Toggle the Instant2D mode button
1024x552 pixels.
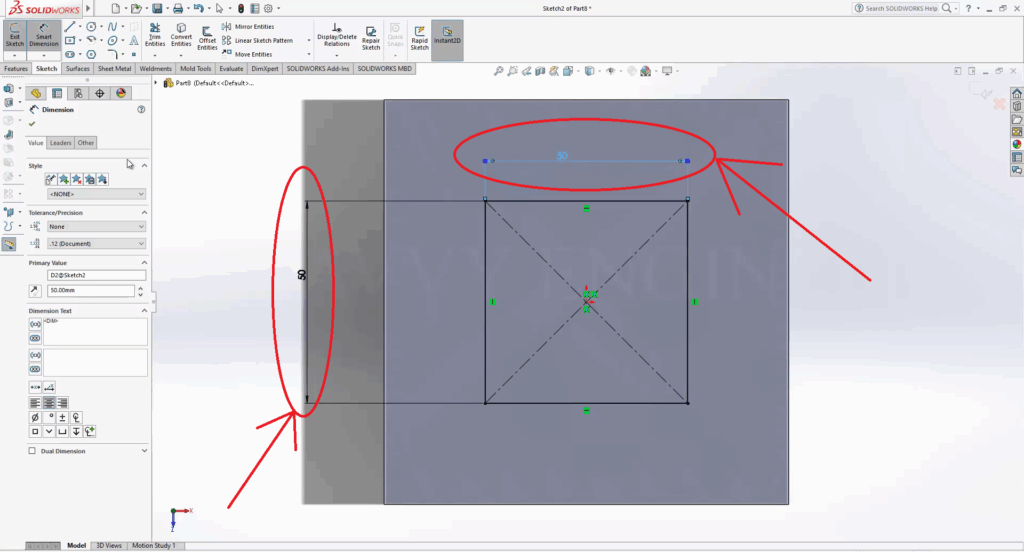[447, 38]
